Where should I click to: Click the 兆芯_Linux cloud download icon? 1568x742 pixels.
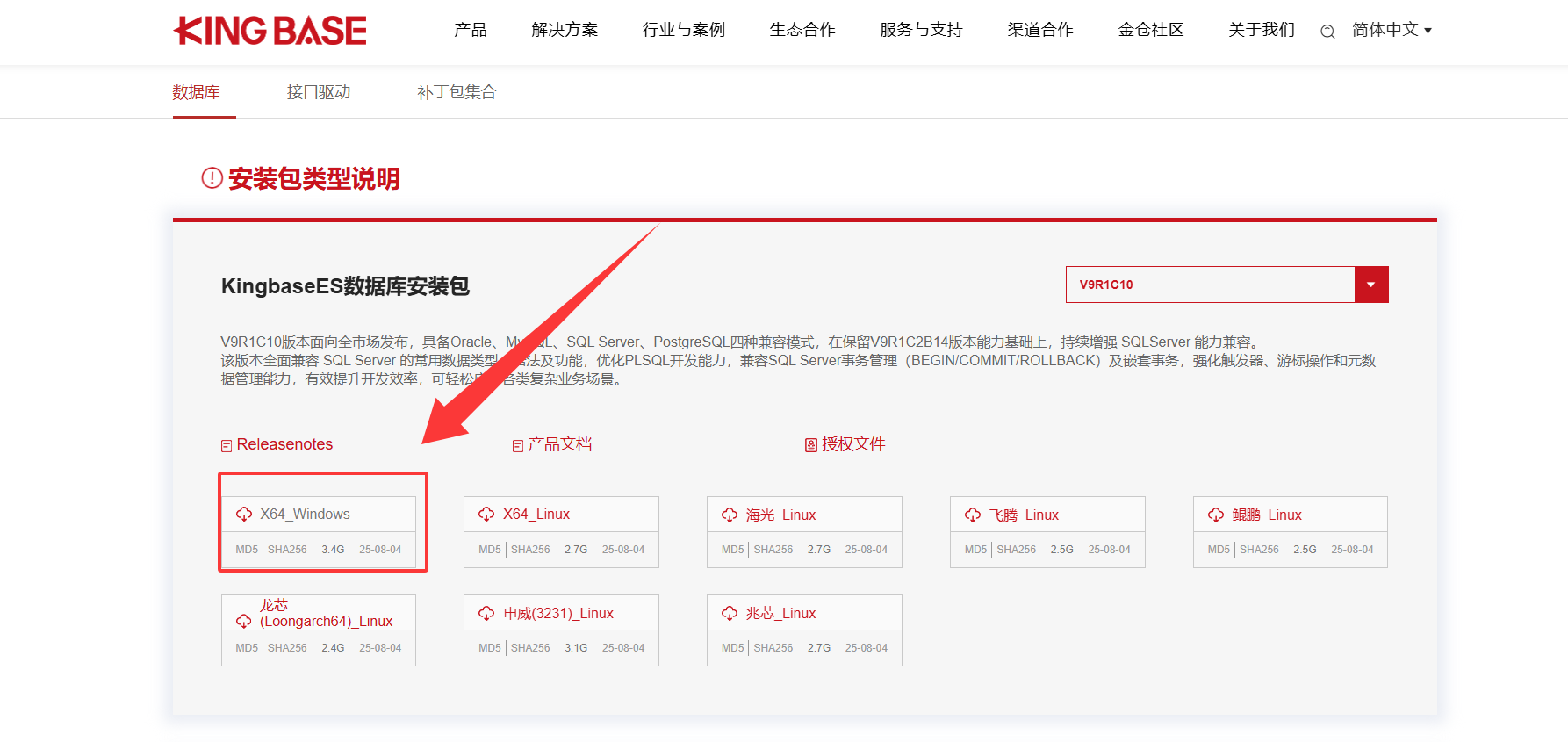730,614
